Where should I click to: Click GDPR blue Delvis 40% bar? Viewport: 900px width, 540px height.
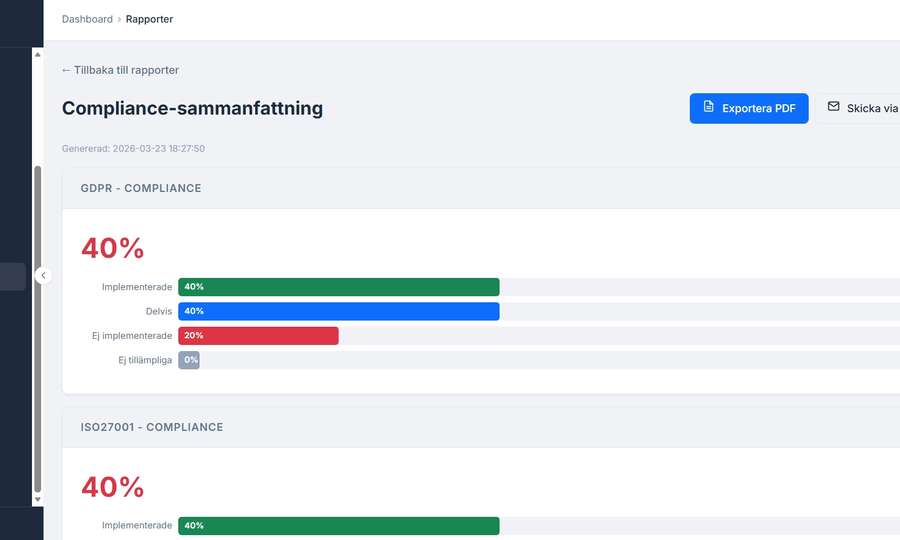pyautogui.click(x=338, y=311)
